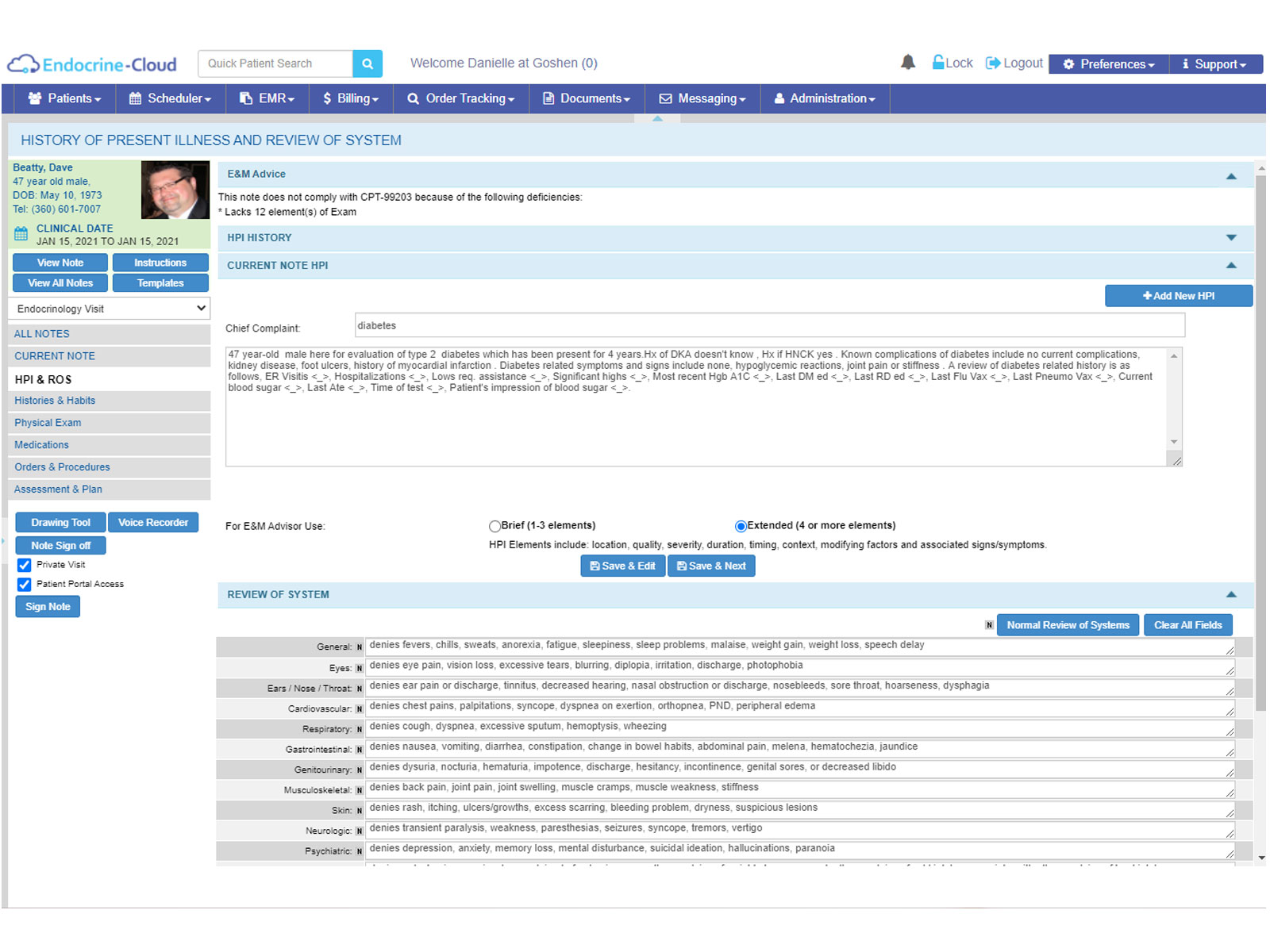
Task: Click Normal Review of Systems button
Action: (x=1068, y=625)
